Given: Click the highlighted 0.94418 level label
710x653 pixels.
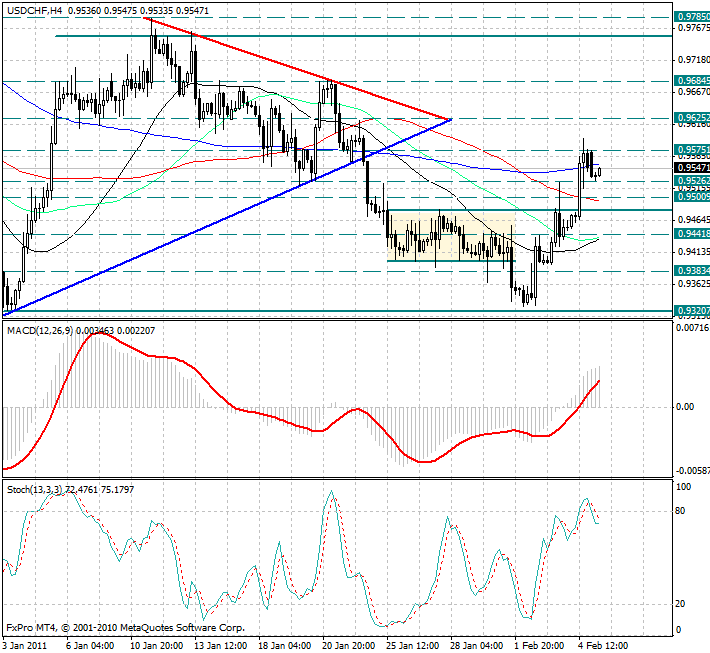Looking at the screenshot, I should point(692,234).
